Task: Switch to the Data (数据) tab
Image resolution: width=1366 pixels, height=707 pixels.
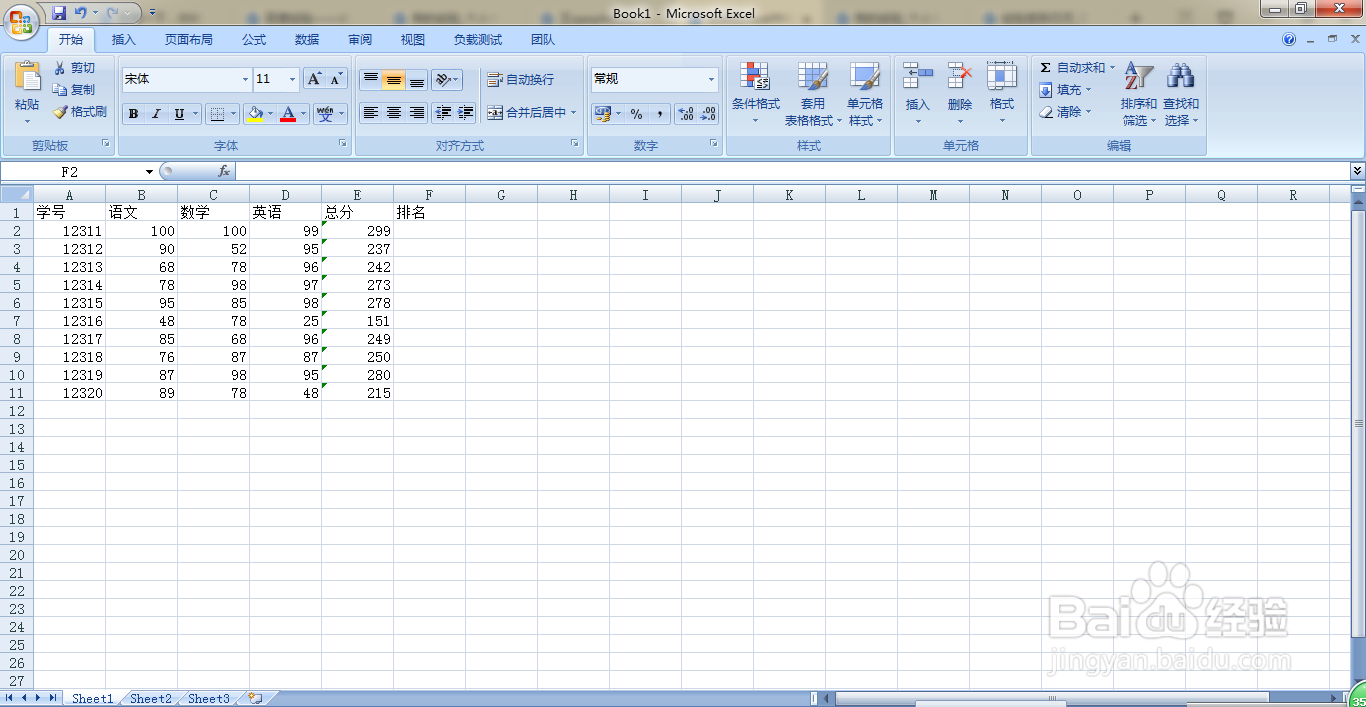Action: pos(307,40)
